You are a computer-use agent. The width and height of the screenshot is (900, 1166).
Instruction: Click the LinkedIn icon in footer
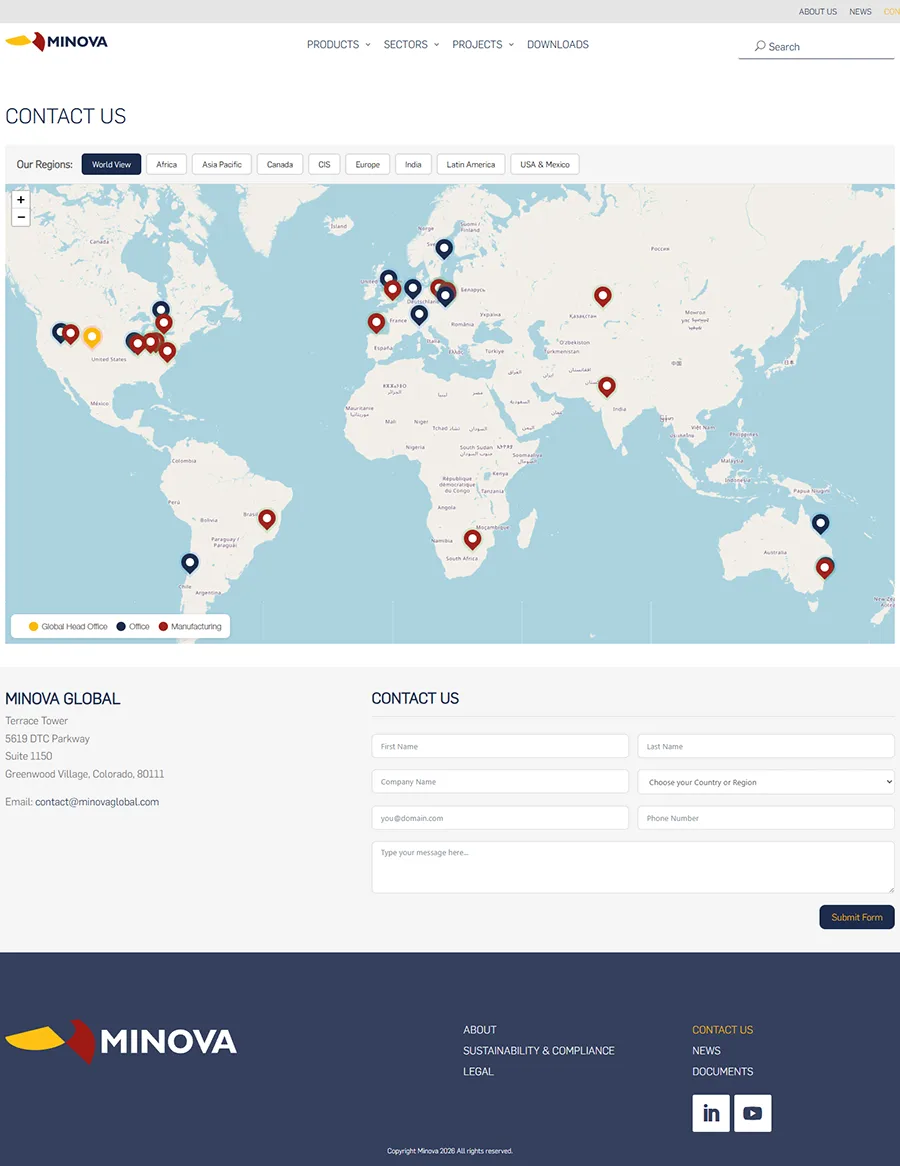pyautogui.click(x=711, y=1113)
